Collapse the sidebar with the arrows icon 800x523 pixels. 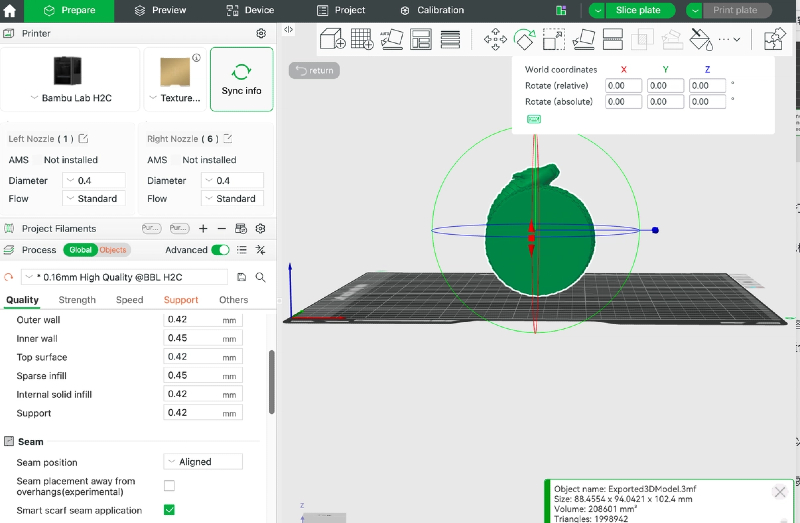pos(288,30)
